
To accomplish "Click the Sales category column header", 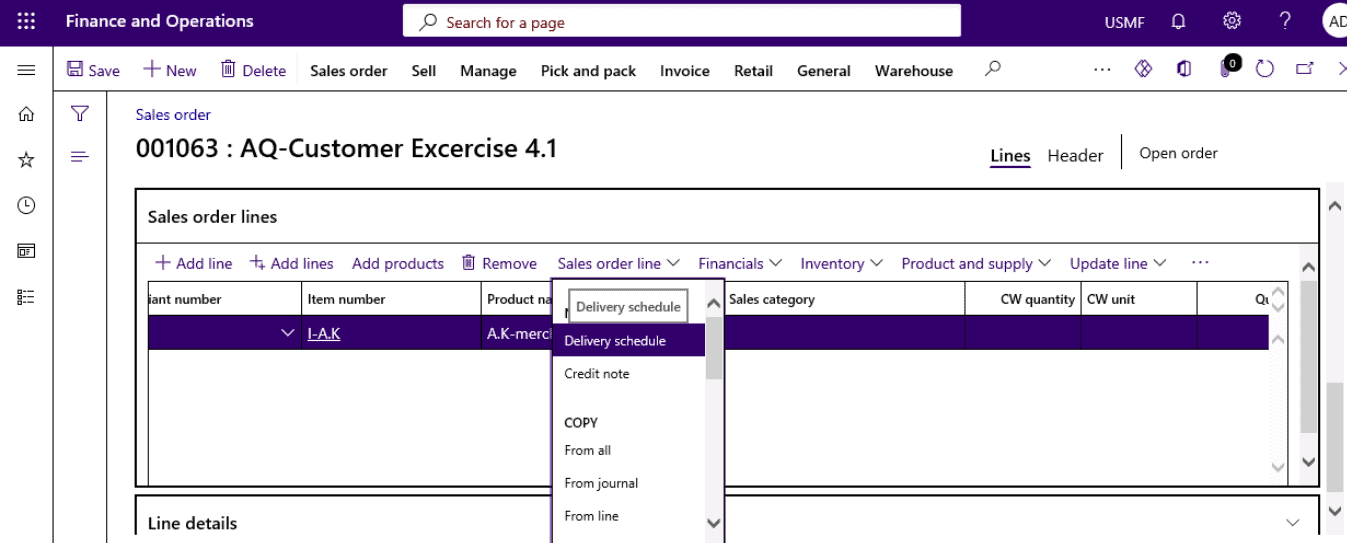I will tap(843, 299).
